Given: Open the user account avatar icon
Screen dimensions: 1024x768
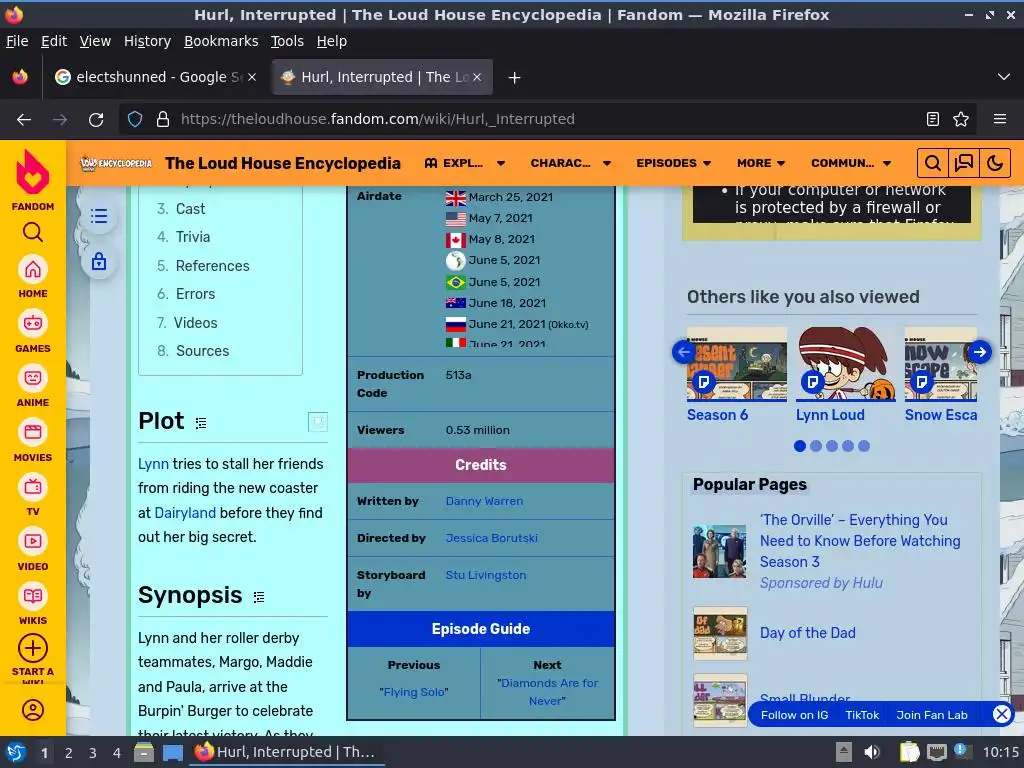Looking at the screenshot, I should 33,710.
